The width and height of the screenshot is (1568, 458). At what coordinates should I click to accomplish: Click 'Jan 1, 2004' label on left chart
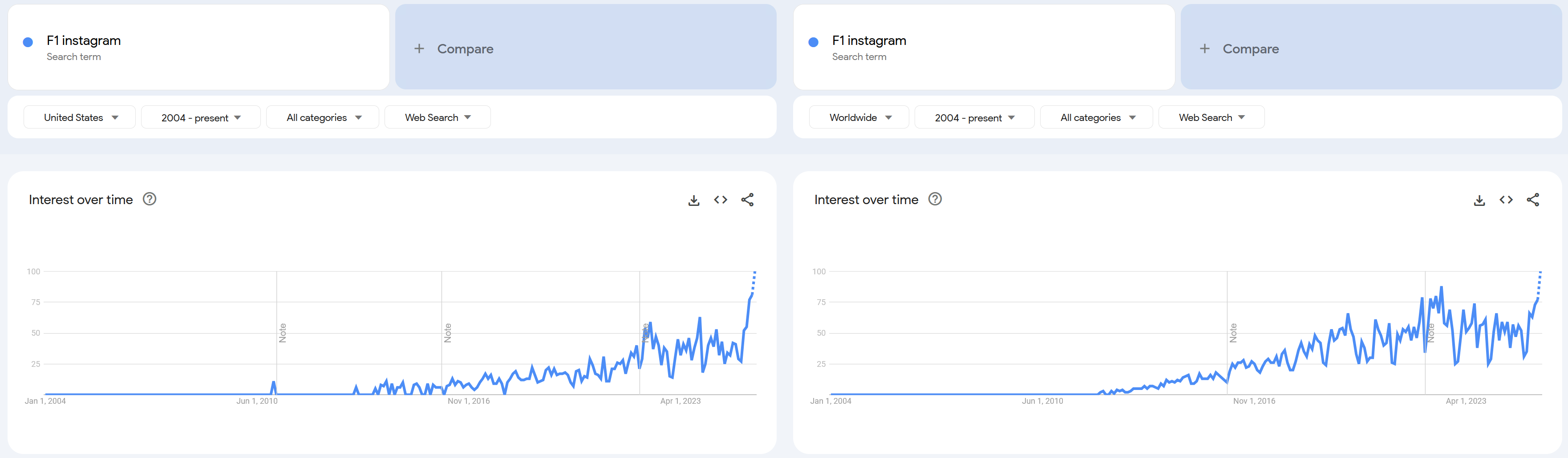[45, 401]
